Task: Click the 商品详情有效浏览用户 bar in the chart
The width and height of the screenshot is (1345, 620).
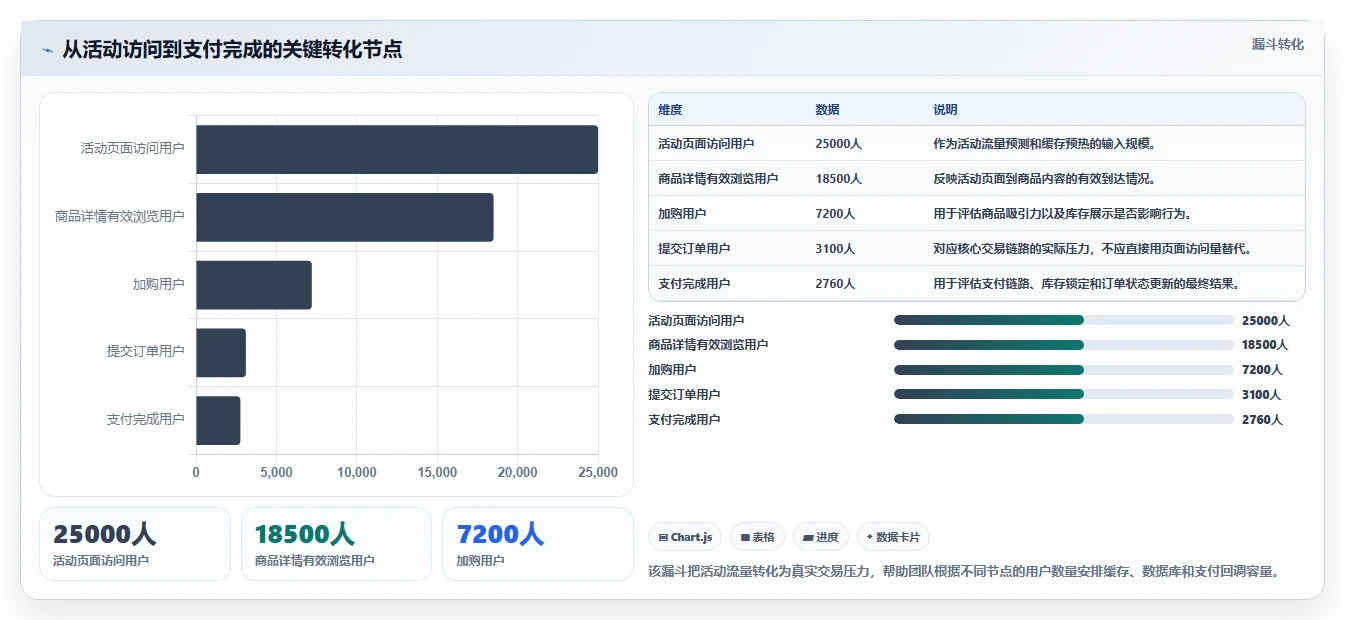Action: tap(345, 217)
